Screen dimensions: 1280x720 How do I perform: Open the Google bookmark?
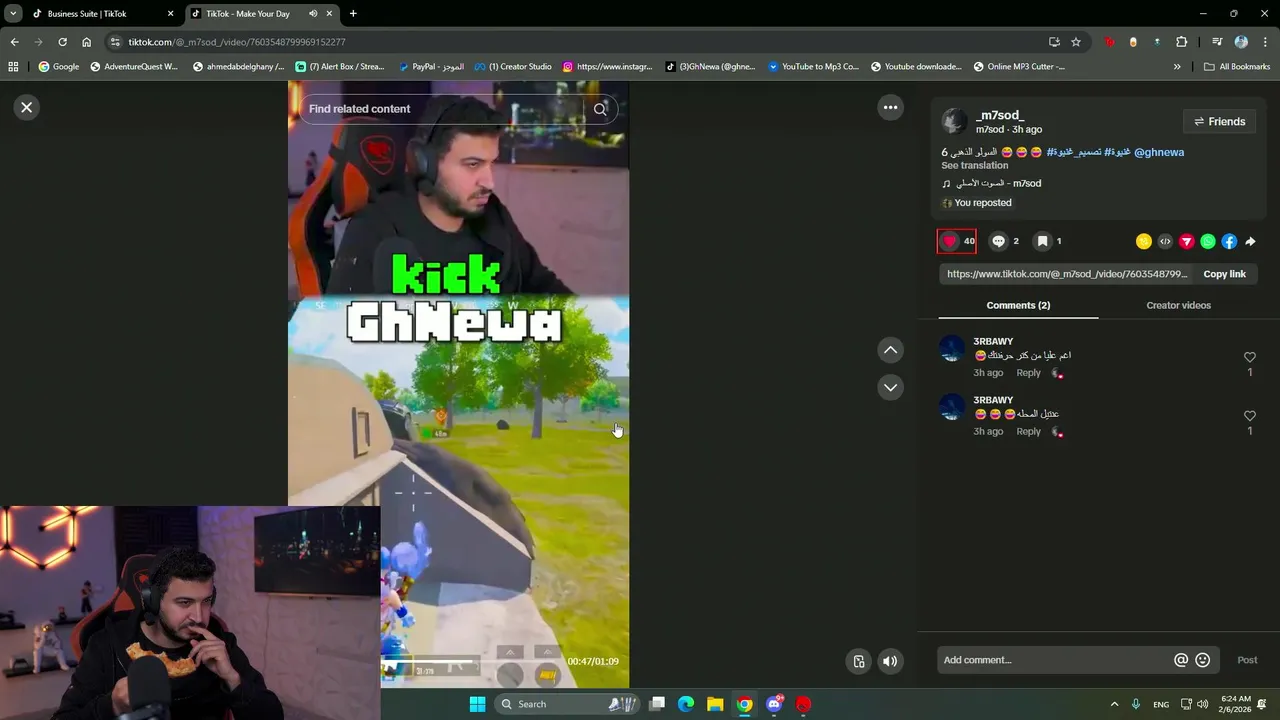coord(59,67)
